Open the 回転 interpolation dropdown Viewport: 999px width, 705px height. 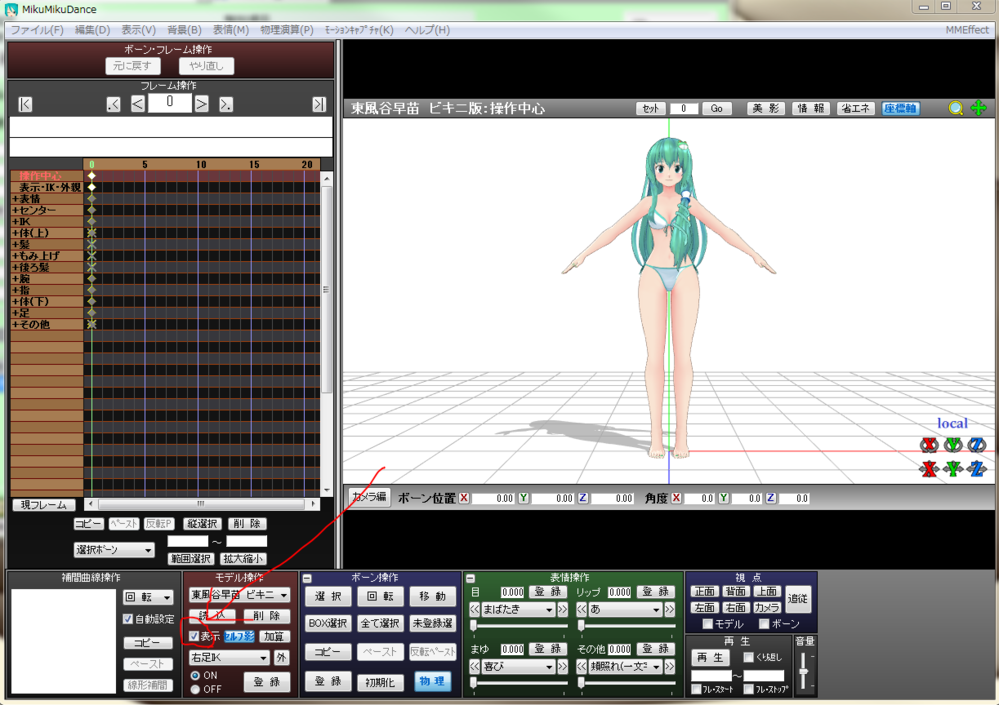click(148, 597)
